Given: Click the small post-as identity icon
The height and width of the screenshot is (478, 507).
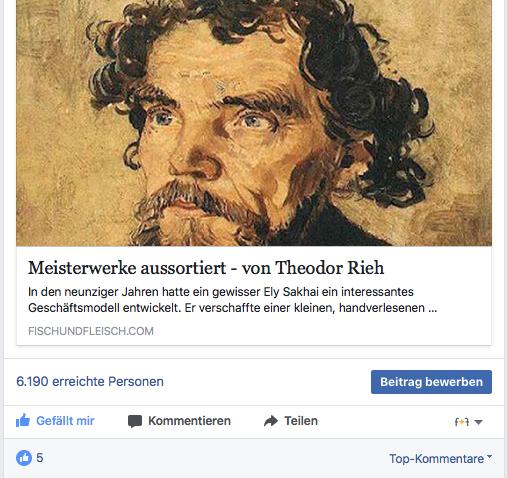Looking at the screenshot, I should point(462,422).
